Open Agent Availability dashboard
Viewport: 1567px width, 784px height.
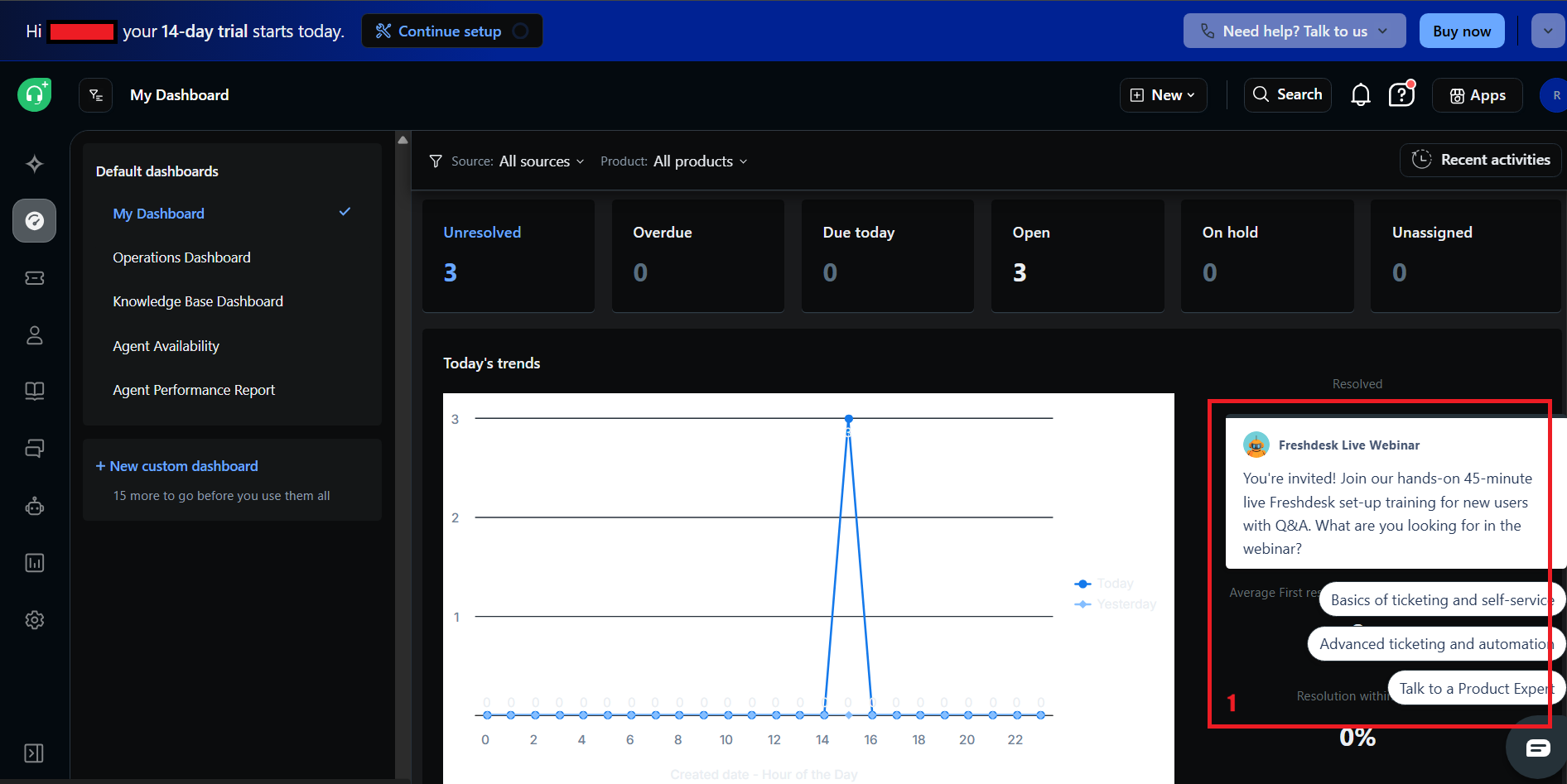166,346
